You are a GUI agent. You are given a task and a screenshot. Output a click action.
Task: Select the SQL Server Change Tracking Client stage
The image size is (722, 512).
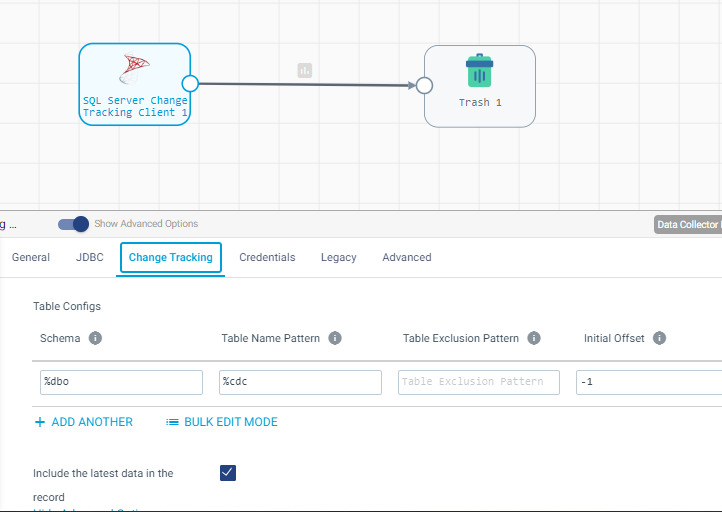[134, 84]
